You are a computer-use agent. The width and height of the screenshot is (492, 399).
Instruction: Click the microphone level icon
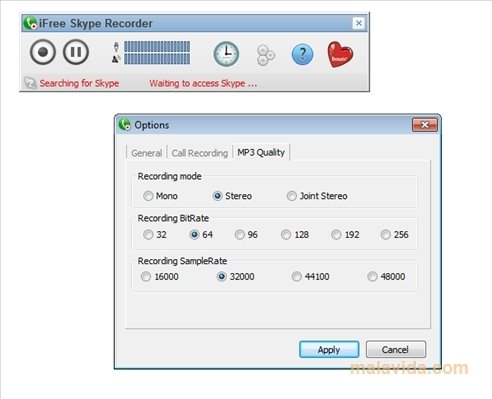point(116,46)
